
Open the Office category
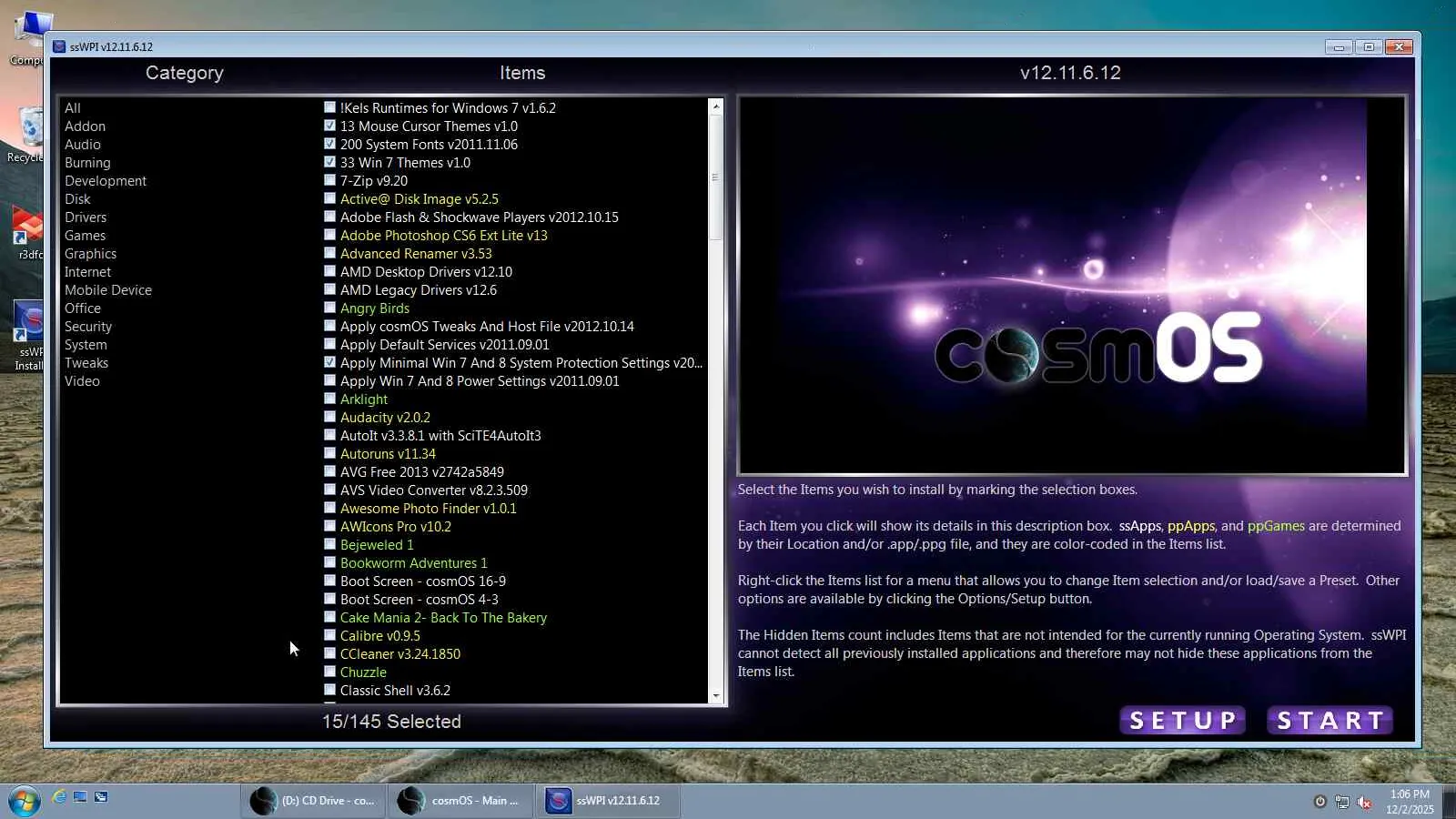pyautogui.click(x=83, y=308)
